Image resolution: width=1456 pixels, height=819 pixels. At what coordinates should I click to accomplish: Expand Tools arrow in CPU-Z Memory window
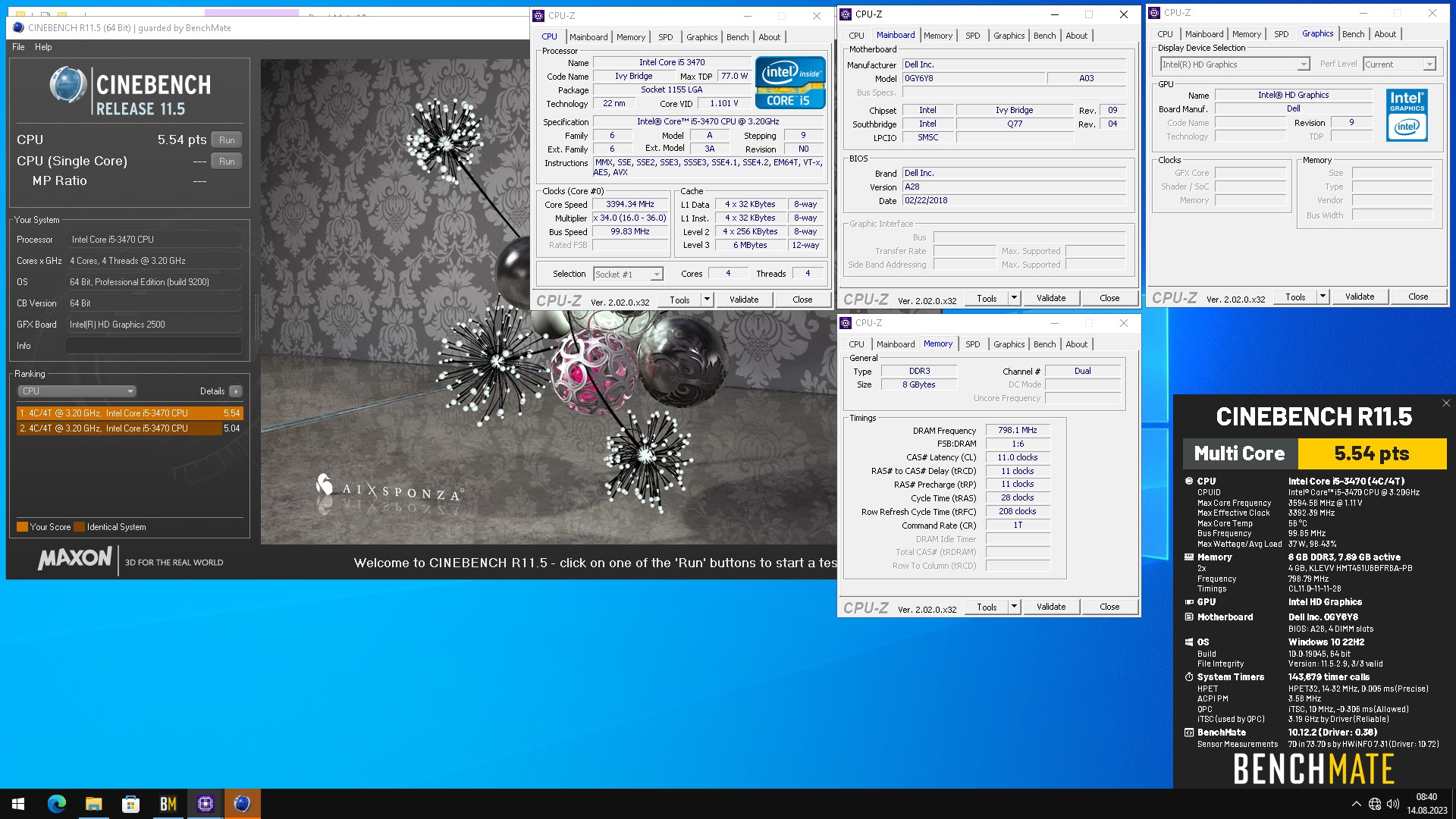(1014, 607)
